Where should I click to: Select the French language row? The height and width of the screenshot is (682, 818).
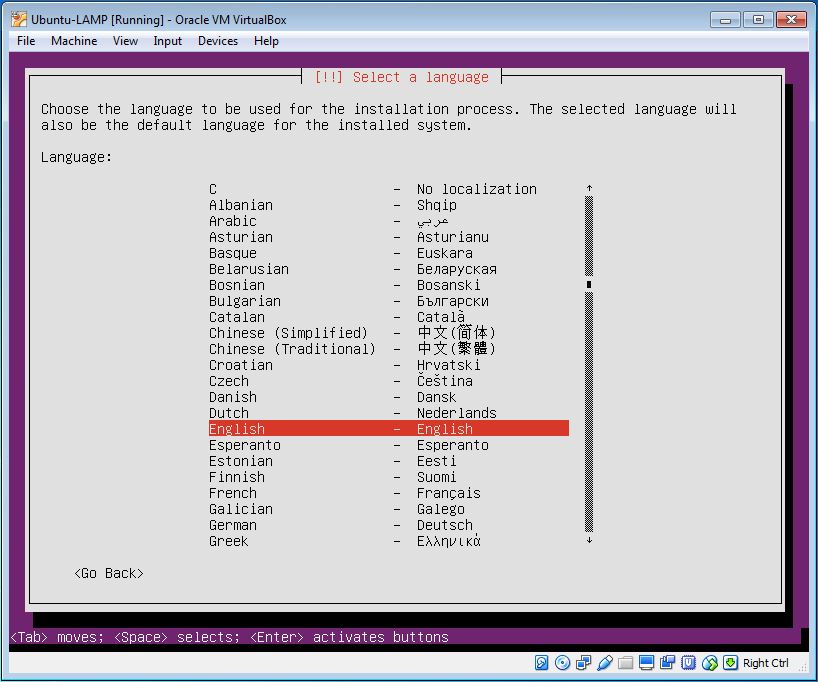click(x=389, y=493)
